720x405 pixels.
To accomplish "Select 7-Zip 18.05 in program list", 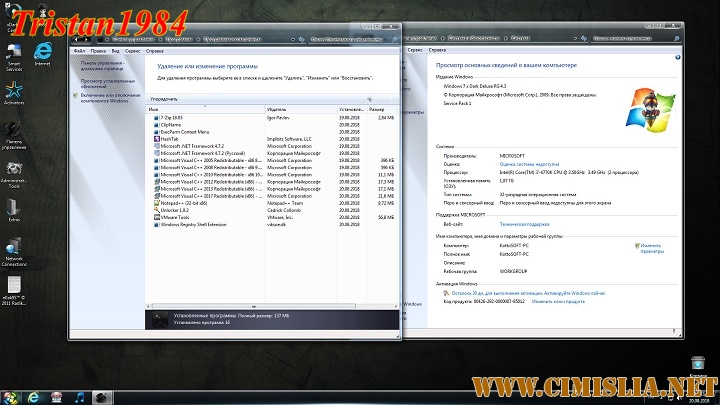I will (175, 117).
